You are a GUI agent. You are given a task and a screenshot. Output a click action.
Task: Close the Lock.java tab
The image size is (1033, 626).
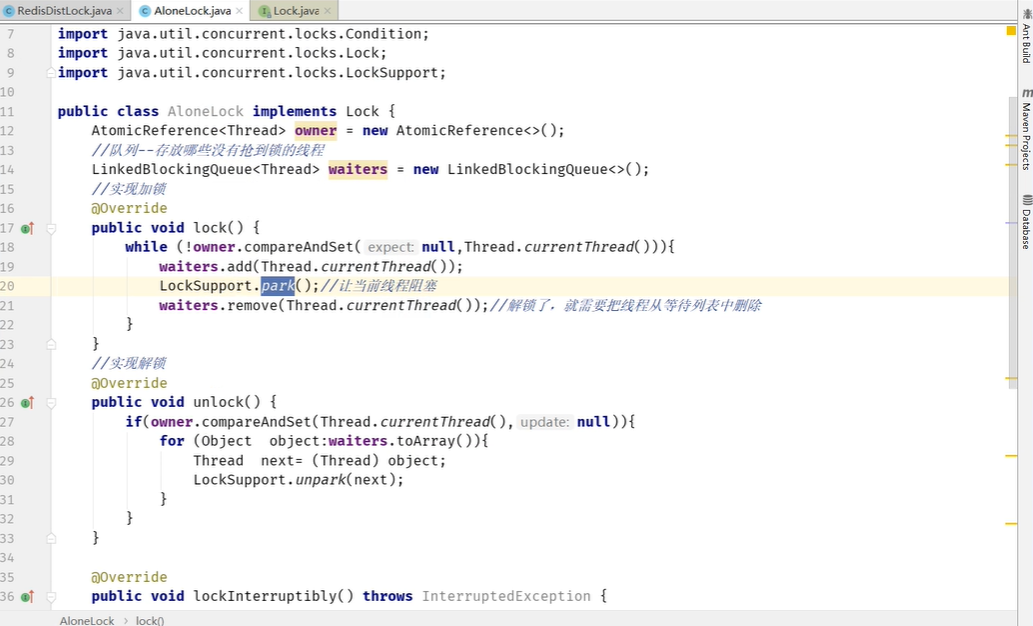327,11
